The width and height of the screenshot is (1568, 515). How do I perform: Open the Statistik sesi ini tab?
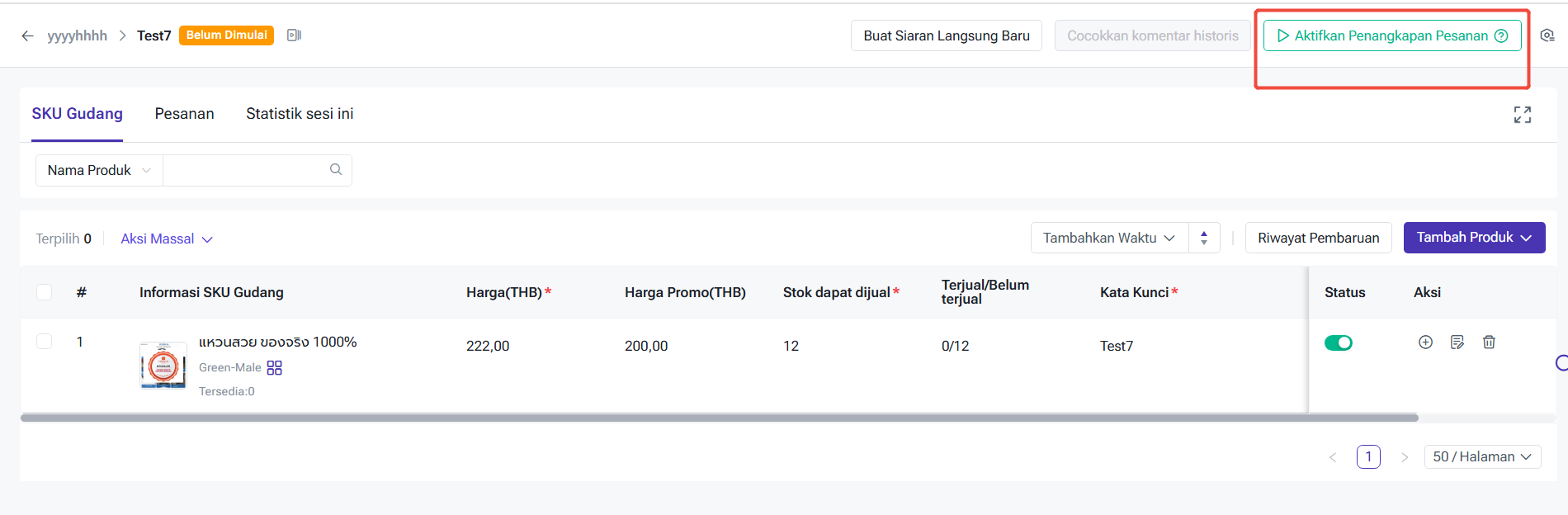pos(300,114)
